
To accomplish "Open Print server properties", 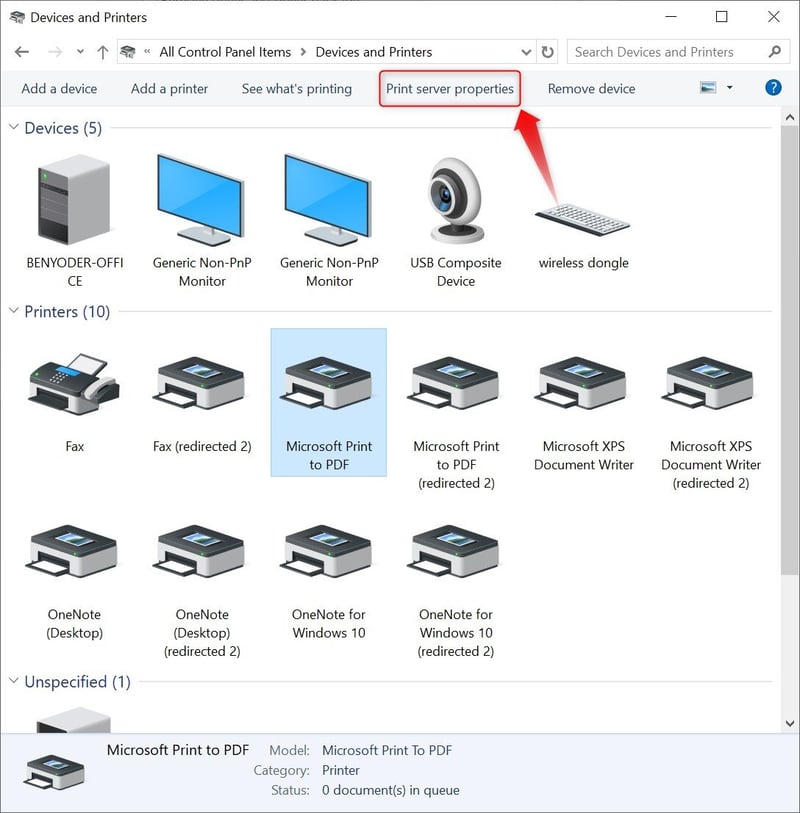I will point(450,89).
